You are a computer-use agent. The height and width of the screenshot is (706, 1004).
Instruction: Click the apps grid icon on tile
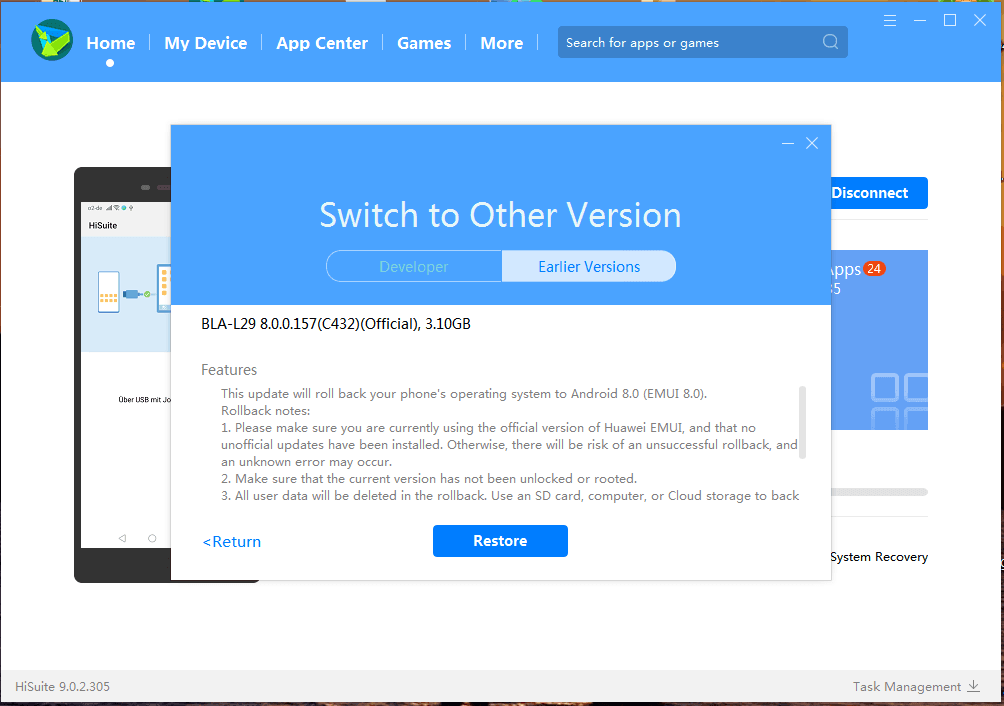click(x=900, y=401)
